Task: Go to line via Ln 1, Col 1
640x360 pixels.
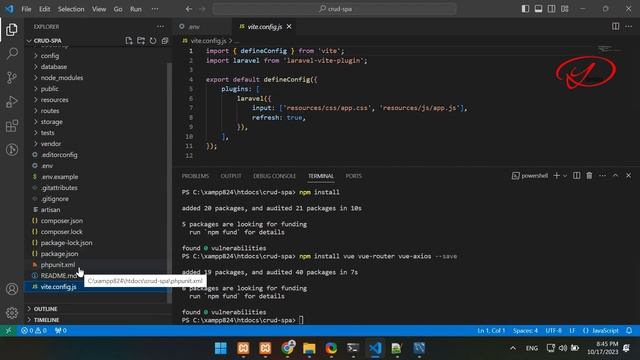Action: (x=491, y=331)
